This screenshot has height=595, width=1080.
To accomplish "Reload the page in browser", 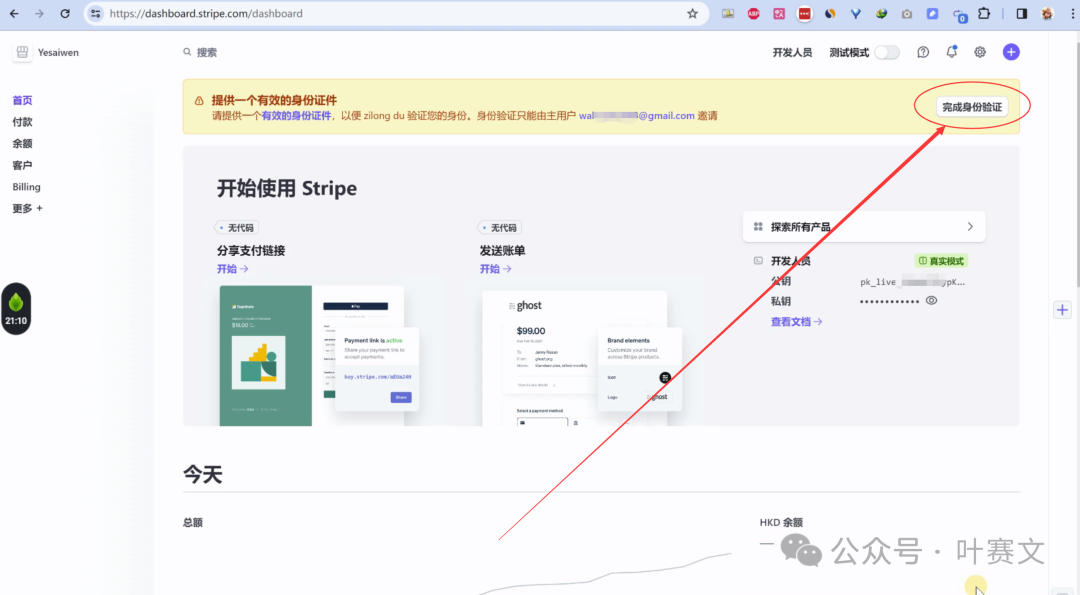I will click(x=65, y=14).
